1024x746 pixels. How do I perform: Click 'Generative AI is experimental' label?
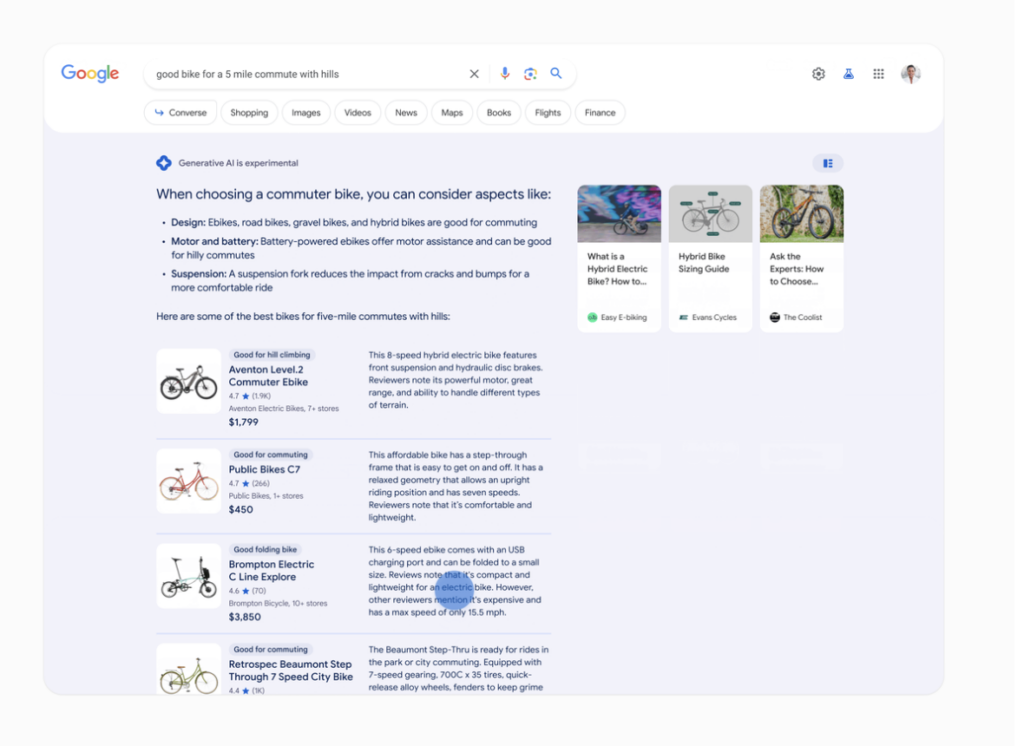coord(238,163)
